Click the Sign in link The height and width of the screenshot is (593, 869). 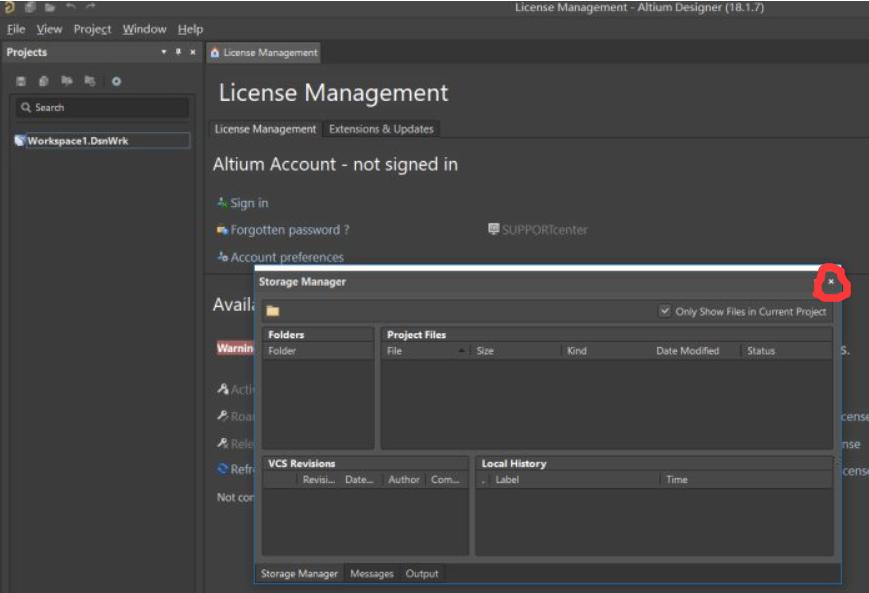249,203
